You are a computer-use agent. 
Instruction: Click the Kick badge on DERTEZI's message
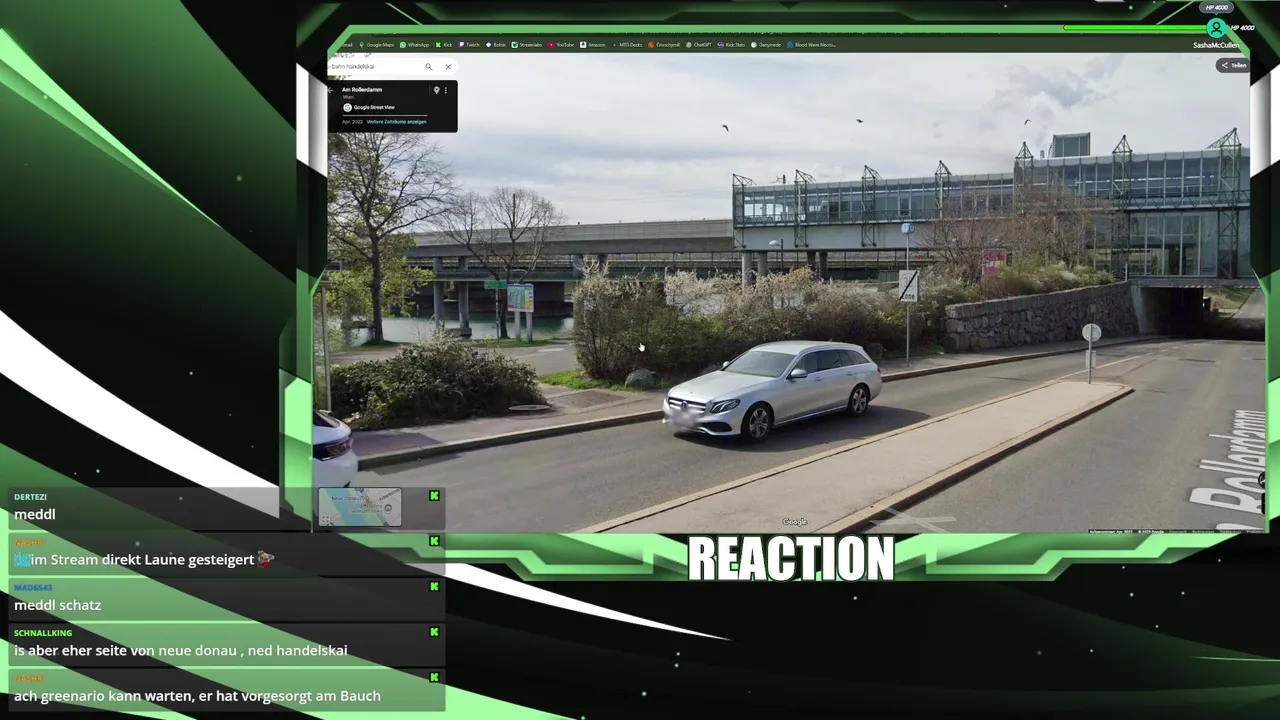coord(434,496)
